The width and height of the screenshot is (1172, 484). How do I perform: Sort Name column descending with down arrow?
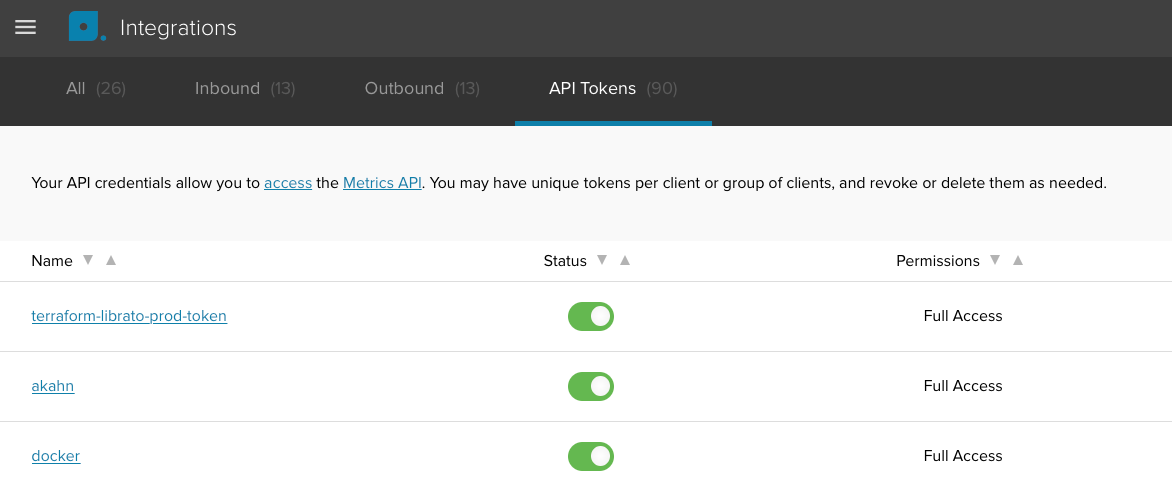click(88, 260)
